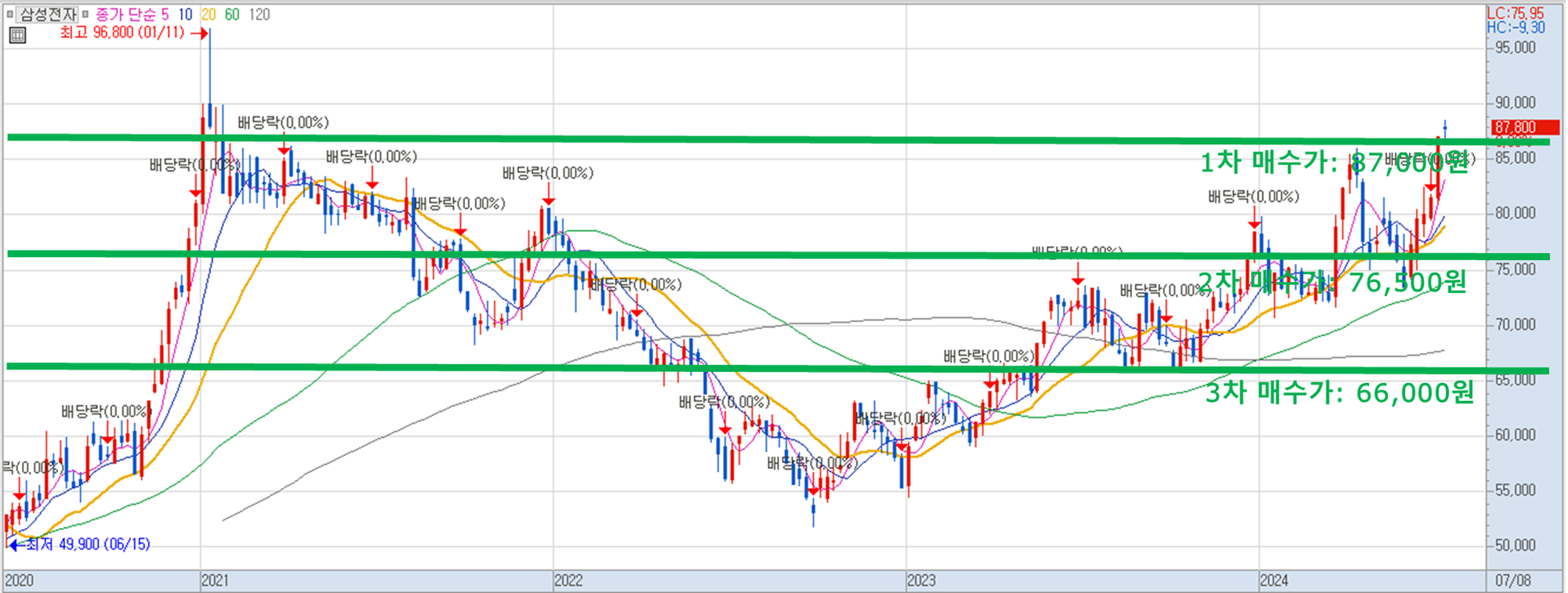
Task: Click the 65,000 price axis label
Action: pyautogui.click(x=1515, y=379)
